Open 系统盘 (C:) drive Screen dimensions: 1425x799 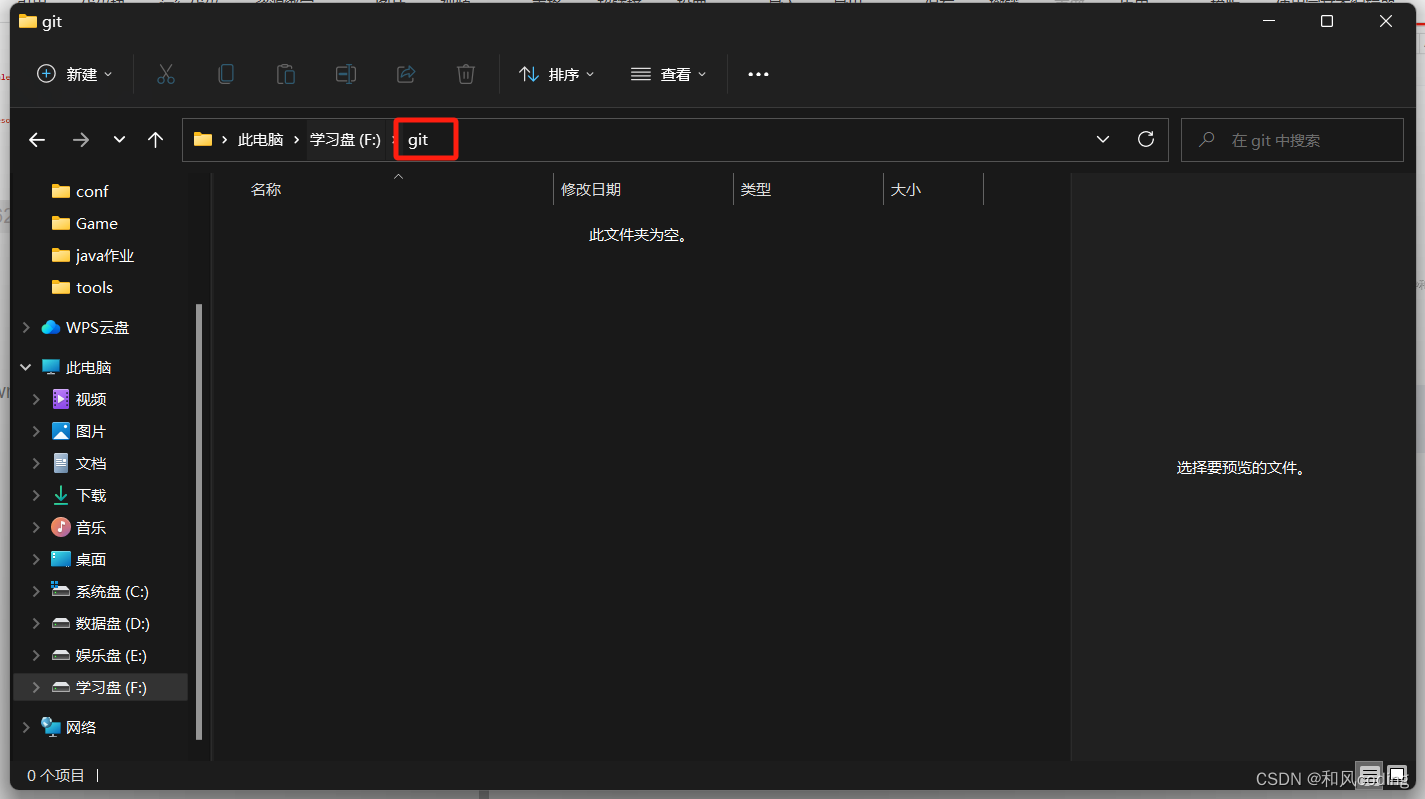(112, 591)
